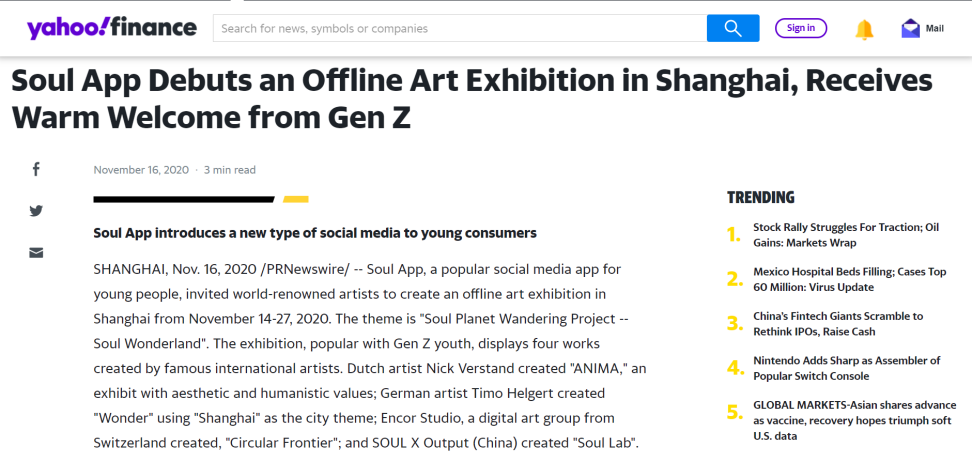Image resolution: width=974 pixels, height=463 pixels.
Task: Share article via Twitter icon
Action: 36,211
